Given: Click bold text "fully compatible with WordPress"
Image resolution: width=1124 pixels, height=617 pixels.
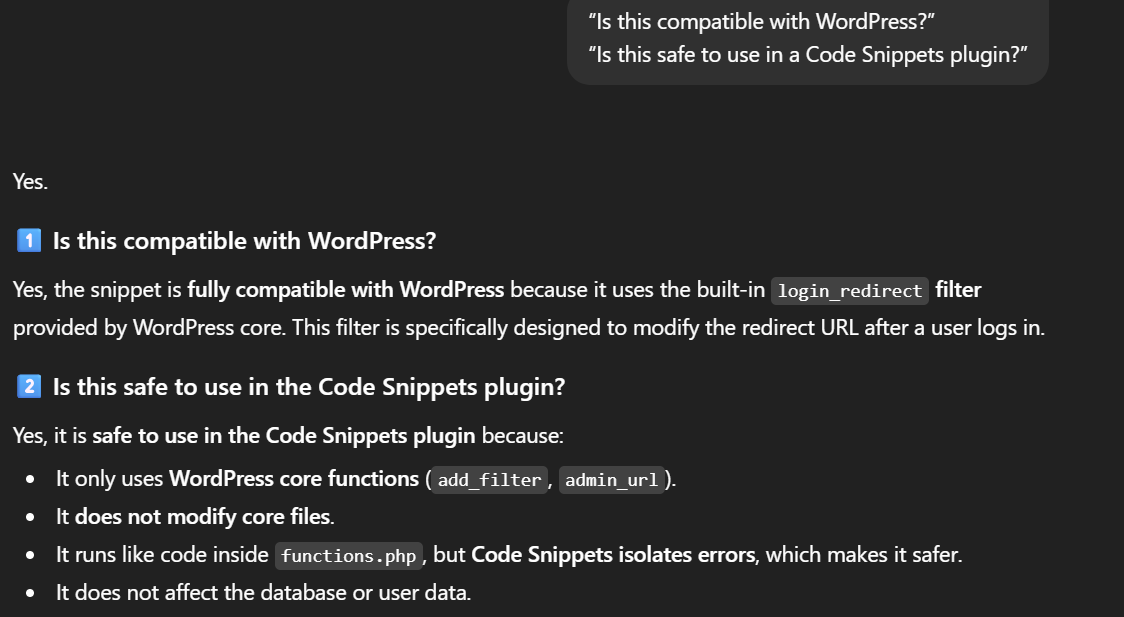Looking at the screenshot, I should click(x=345, y=290).
